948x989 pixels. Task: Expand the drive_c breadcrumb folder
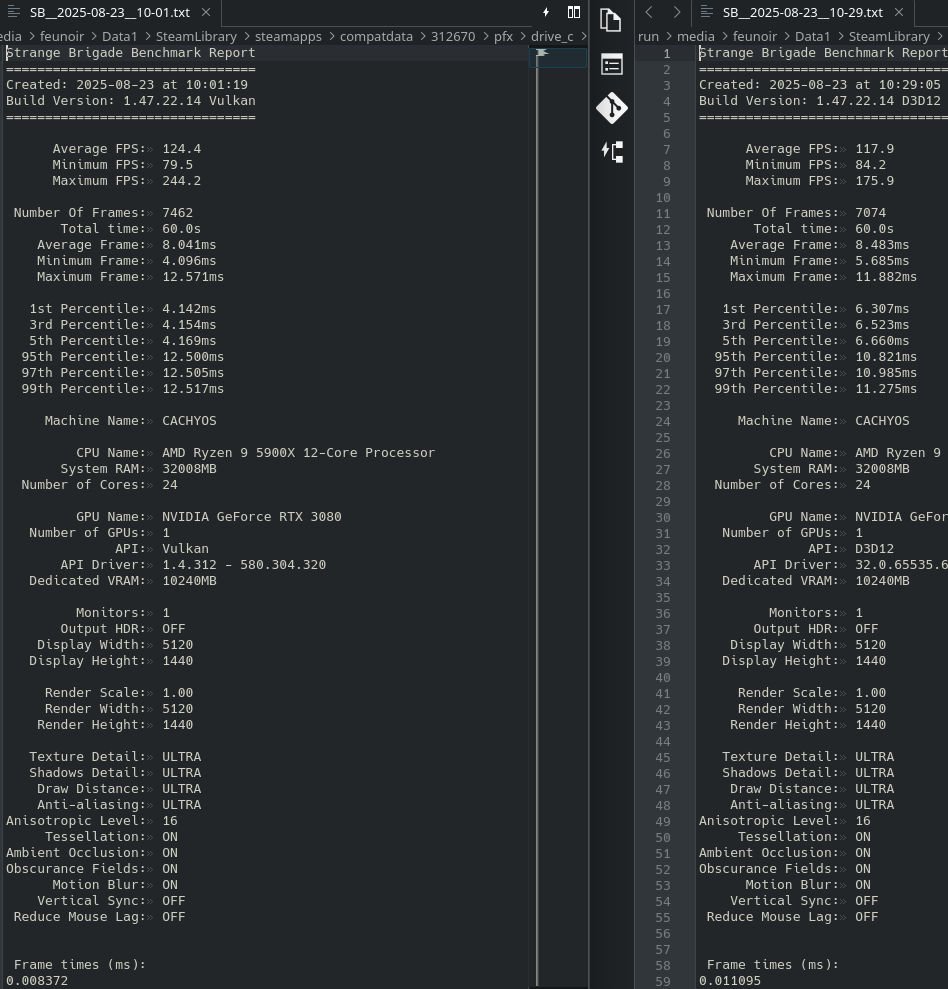[553, 36]
